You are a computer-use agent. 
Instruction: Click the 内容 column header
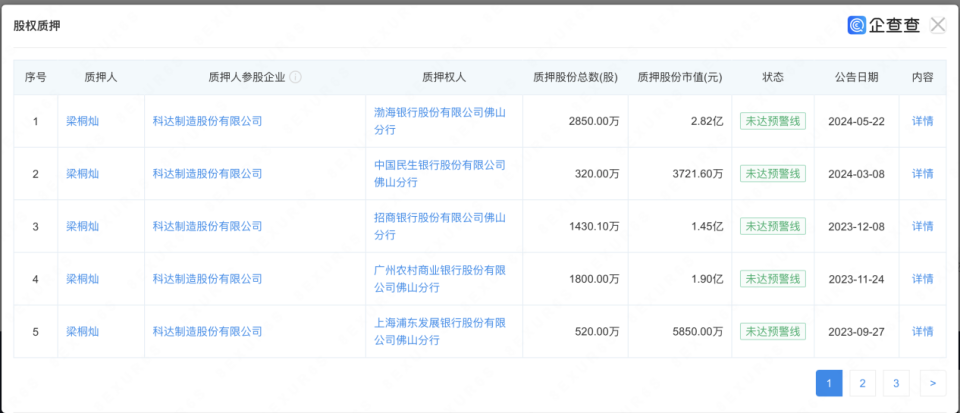coord(923,77)
